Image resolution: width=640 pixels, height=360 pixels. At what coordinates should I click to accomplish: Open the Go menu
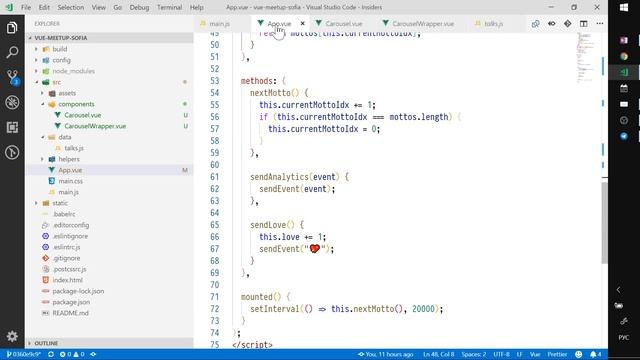click(118, 7)
